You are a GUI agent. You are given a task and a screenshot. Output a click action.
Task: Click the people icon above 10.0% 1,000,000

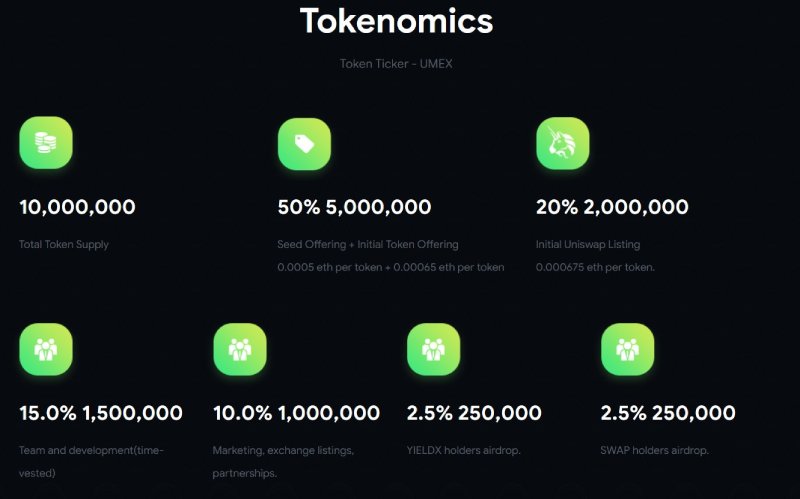(239, 349)
